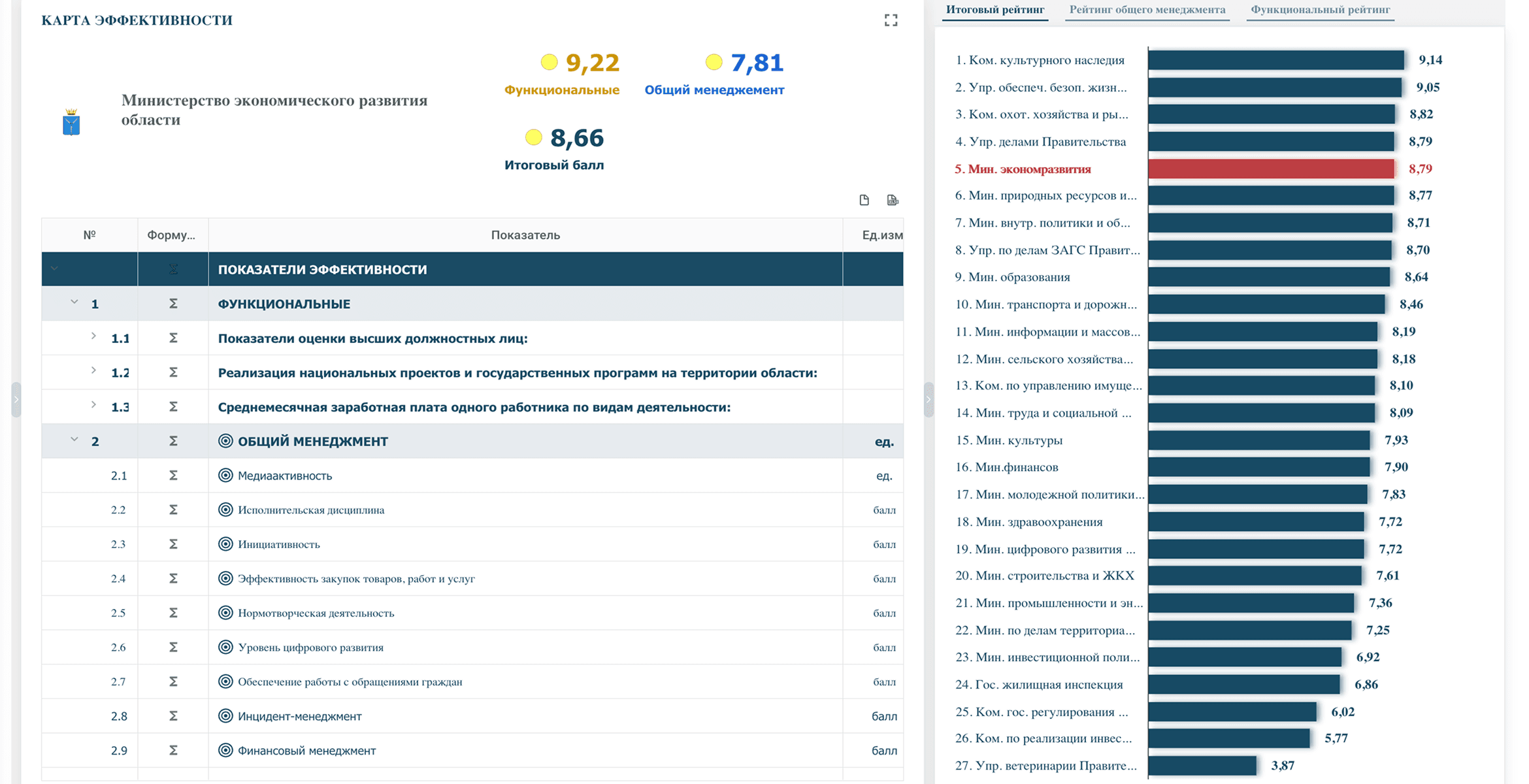Click target icon beside Финансовый менеджмент
Viewport: 1529px width, 784px height.
point(225,750)
